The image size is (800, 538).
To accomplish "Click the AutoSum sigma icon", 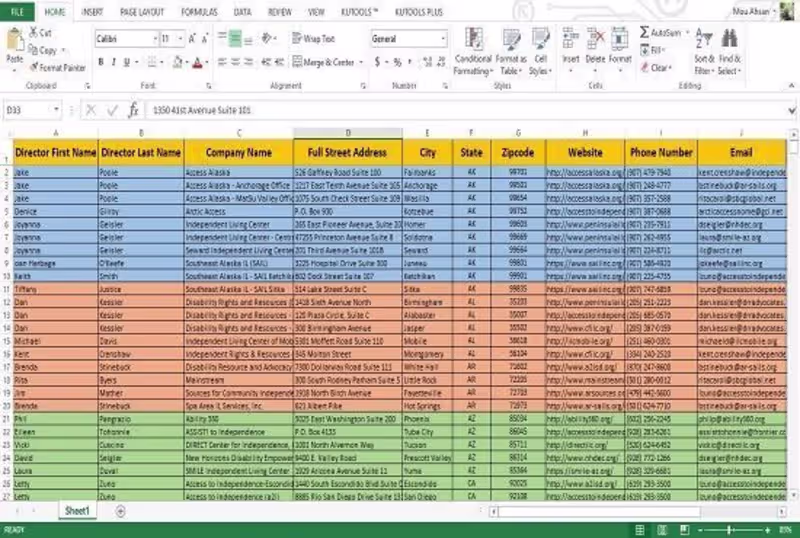I will click(x=644, y=32).
